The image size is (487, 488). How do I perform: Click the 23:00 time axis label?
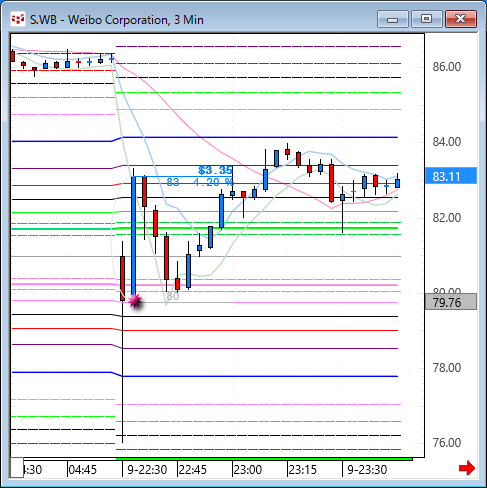(248, 470)
